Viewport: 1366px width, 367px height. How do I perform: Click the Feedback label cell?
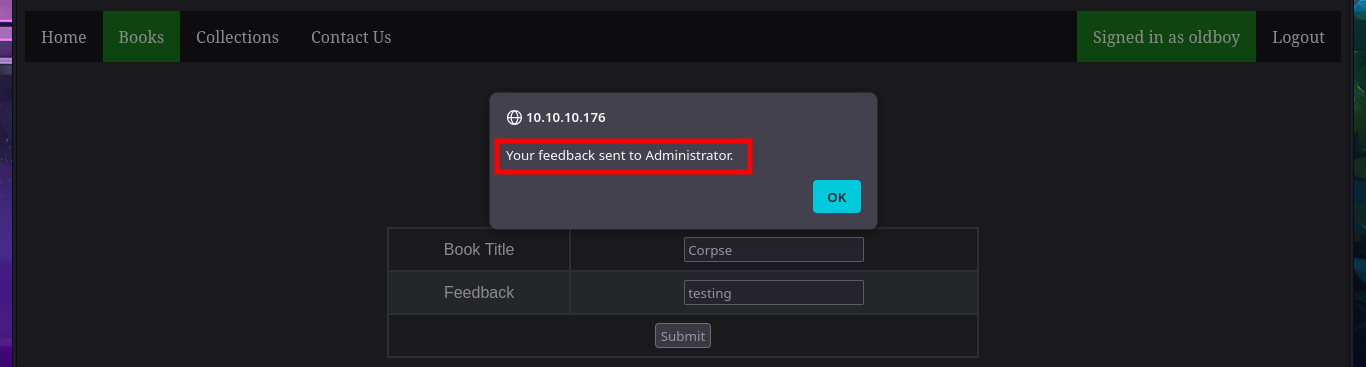[479, 293]
